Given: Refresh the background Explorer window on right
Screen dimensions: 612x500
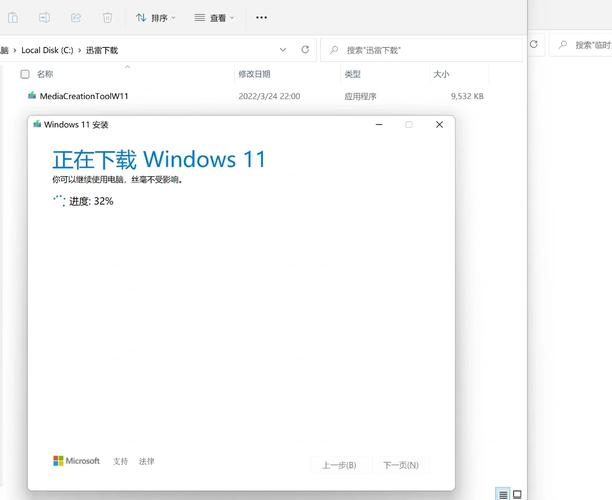Looking at the screenshot, I should tap(534, 44).
